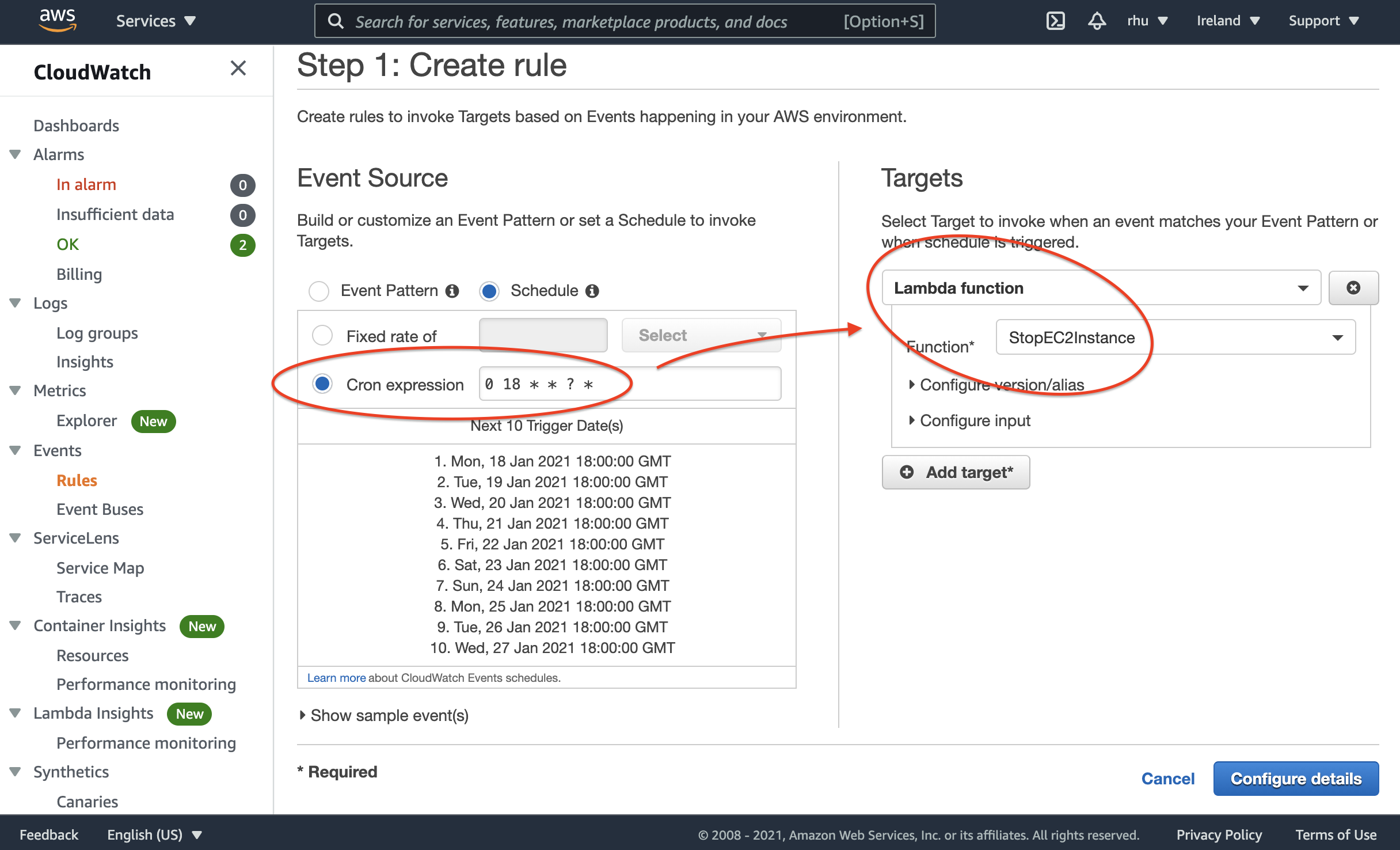Click the Configure details button

tap(1296, 779)
